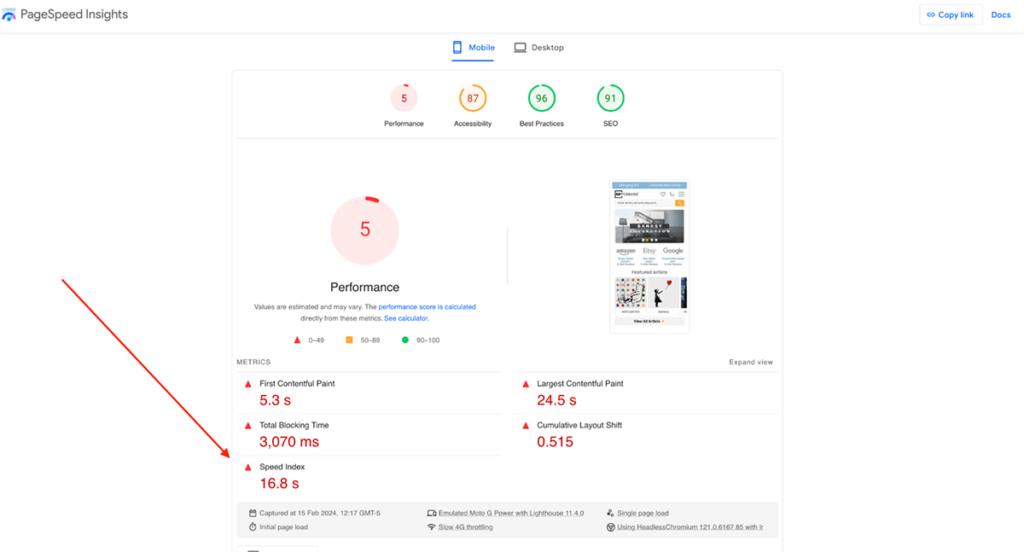Click the stopwatch icon beside Initial page load
Viewport: 1024px width, 552px height.
[x=253, y=527]
